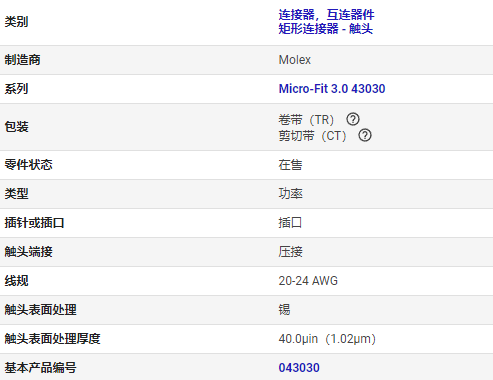Open the 连接器，互连器件 category link
Viewport: 493px width, 380px height.
(326, 15)
